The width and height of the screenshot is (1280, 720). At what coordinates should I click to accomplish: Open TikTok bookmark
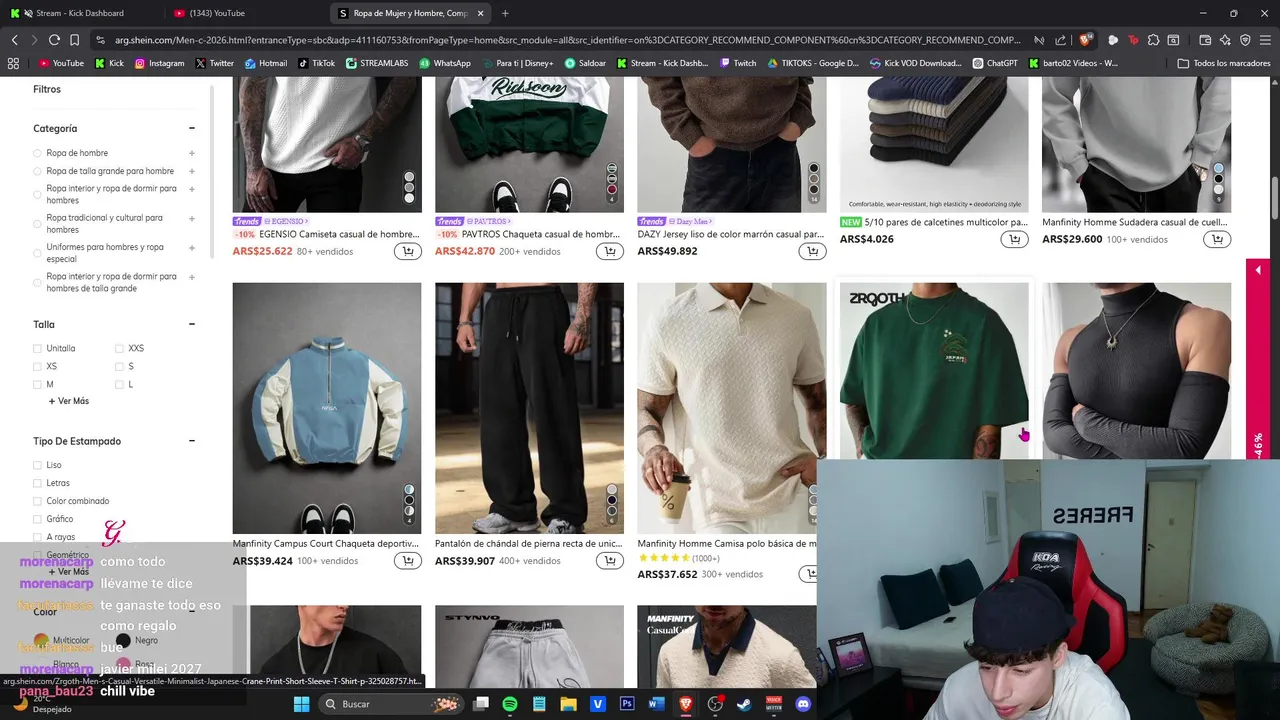click(316, 63)
